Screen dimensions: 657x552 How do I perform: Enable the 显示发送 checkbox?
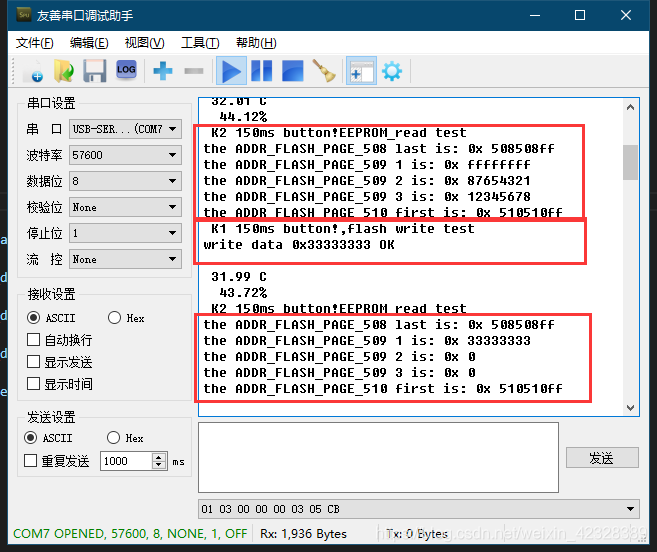point(34,362)
